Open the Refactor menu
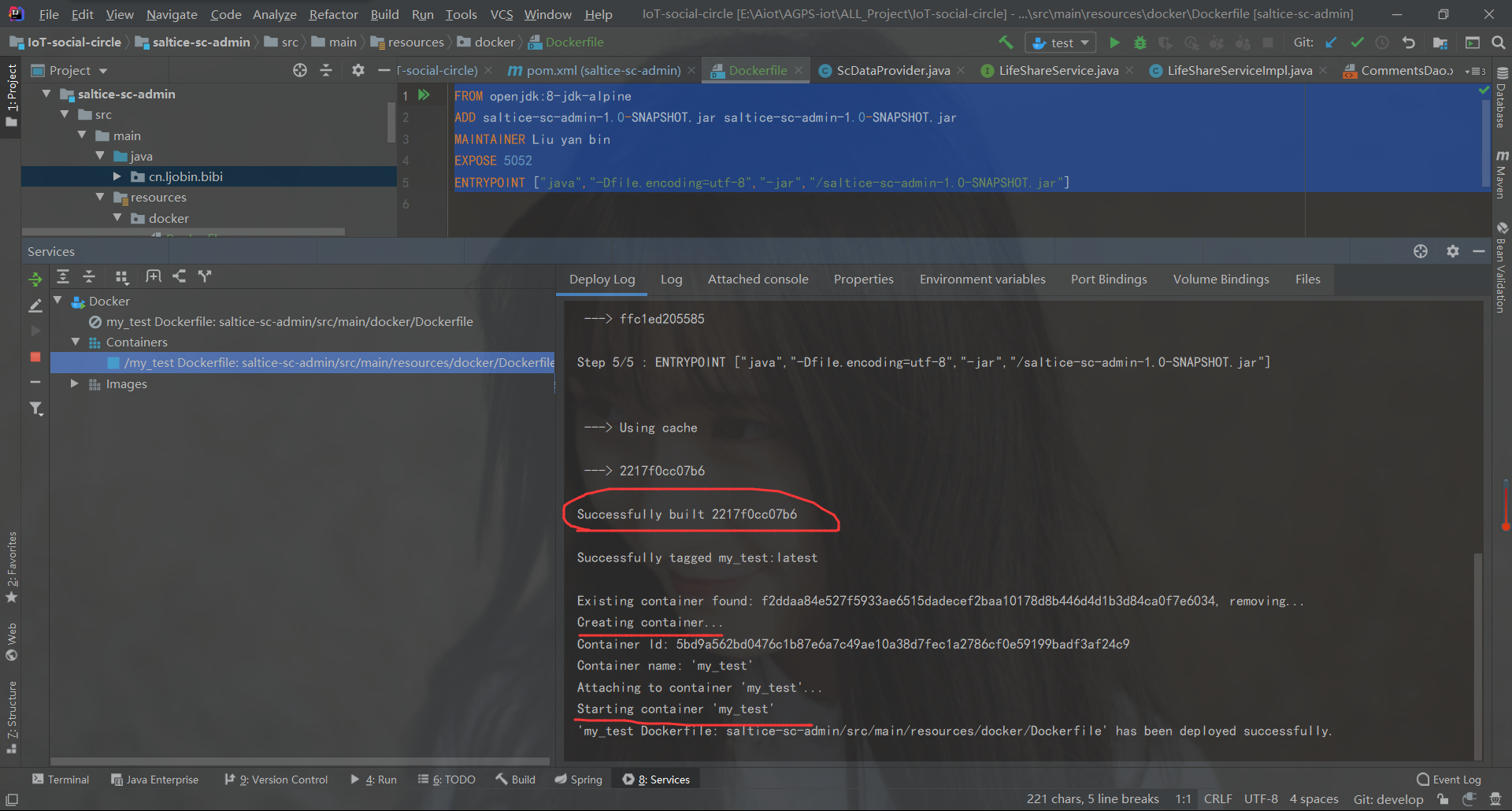This screenshot has height=811, width=1512. 333,14
